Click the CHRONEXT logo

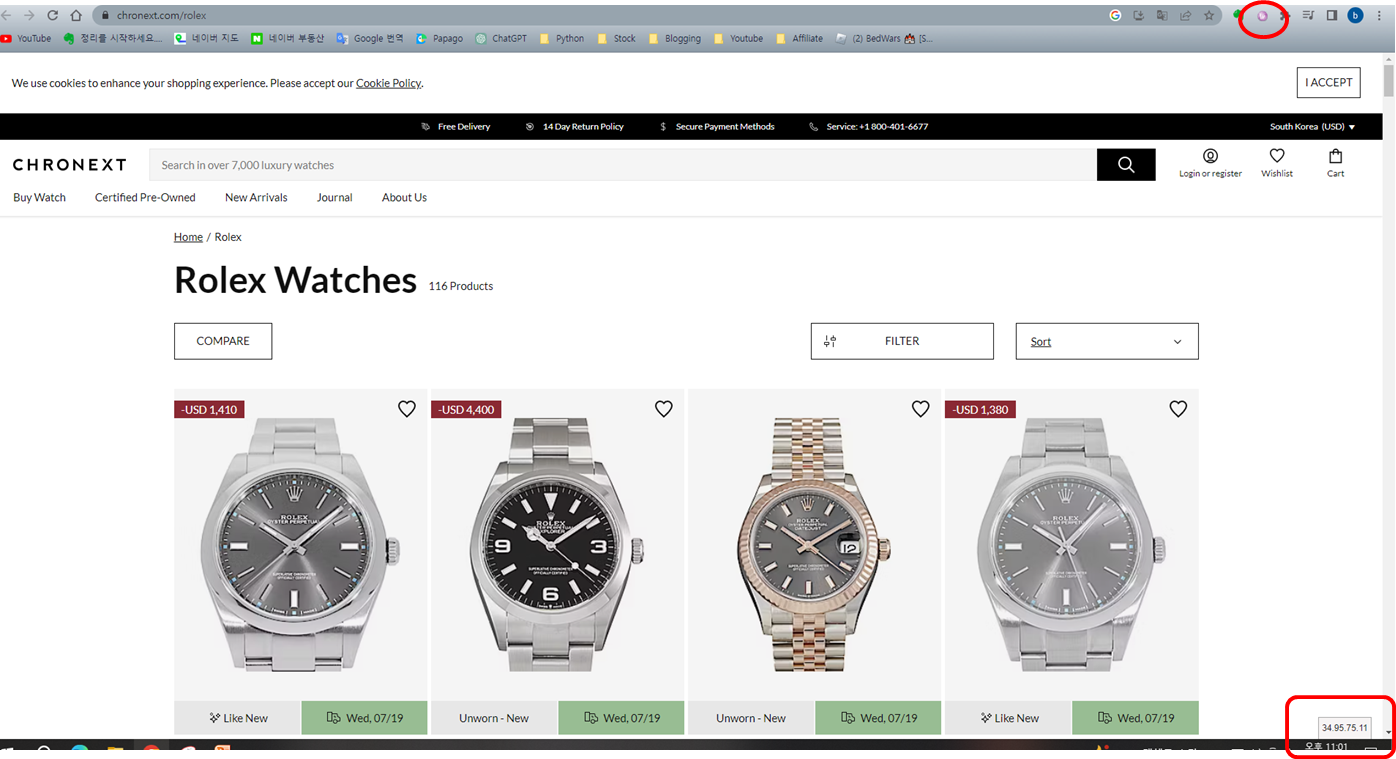(x=70, y=165)
